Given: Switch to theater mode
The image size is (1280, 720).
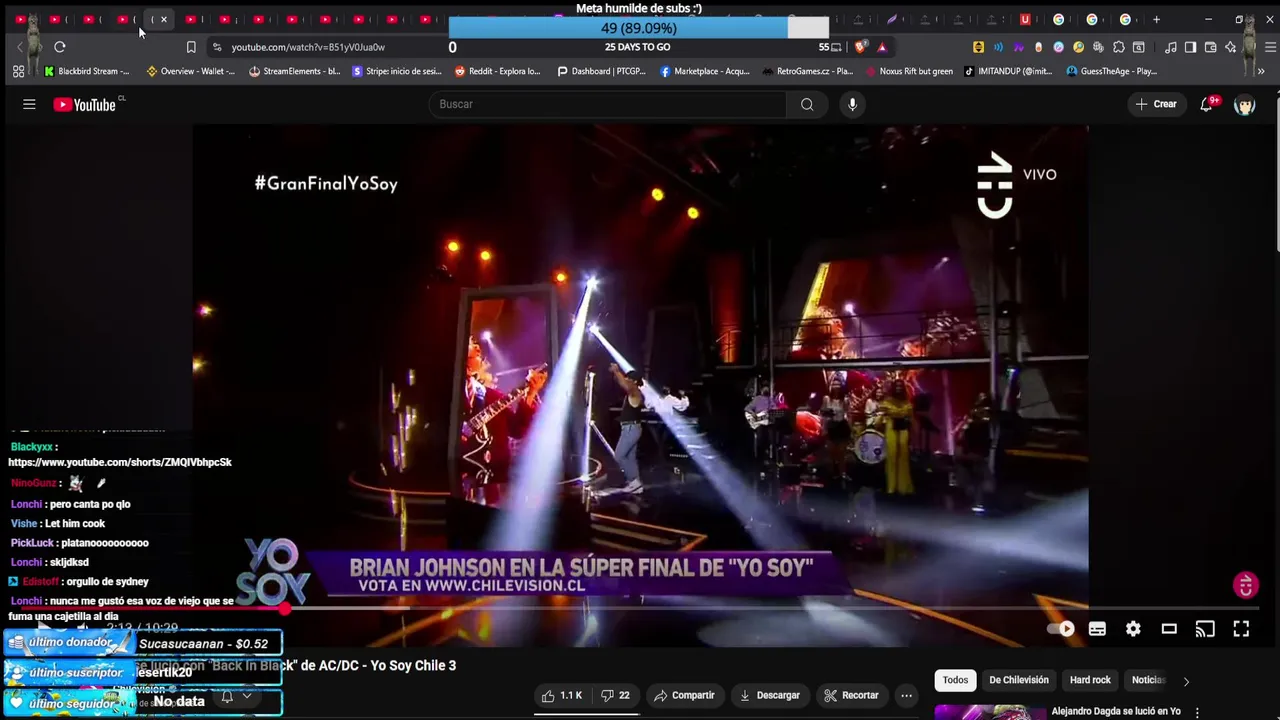Looking at the screenshot, I should click(1169, 629).
